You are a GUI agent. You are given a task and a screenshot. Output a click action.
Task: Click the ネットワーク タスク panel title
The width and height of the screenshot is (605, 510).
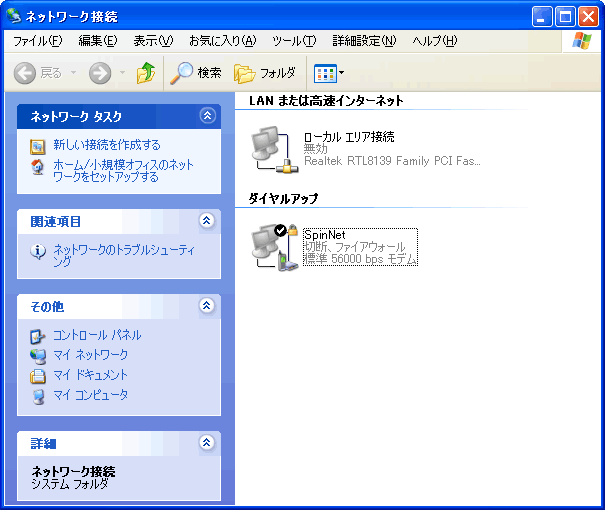tap(76, 116)
